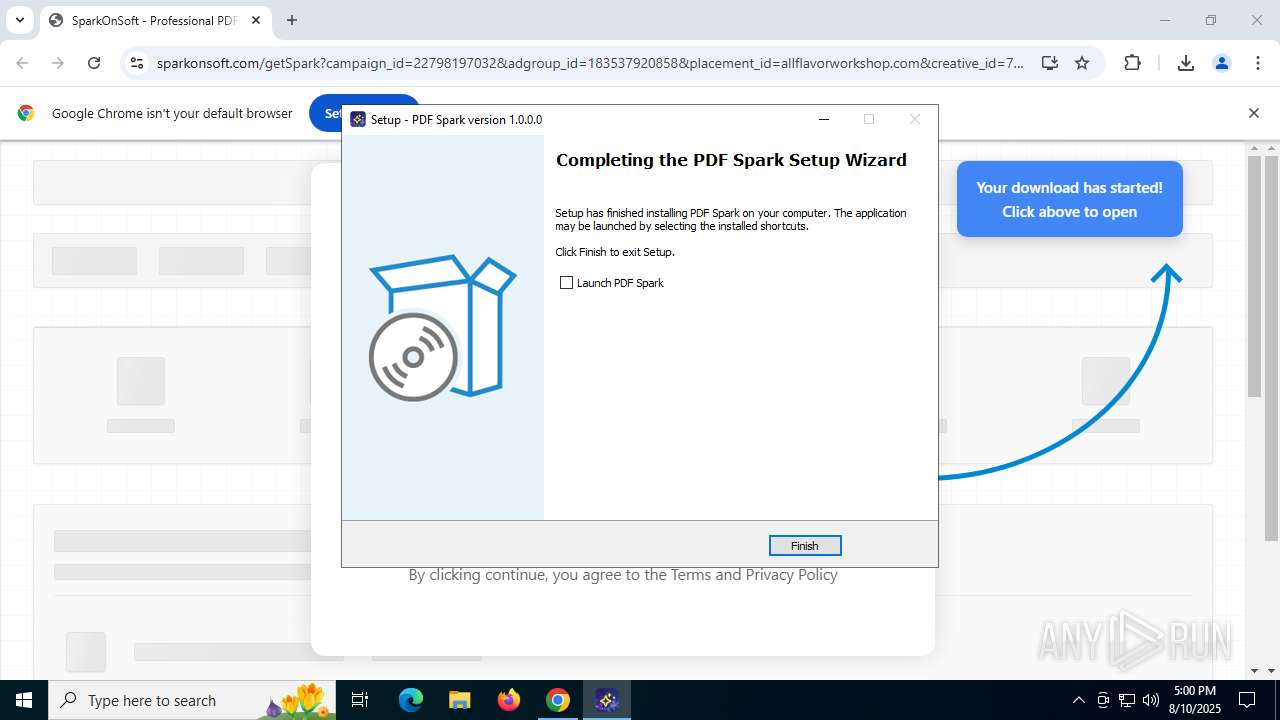Click the install app icon in the address bar

(1049, 63)
